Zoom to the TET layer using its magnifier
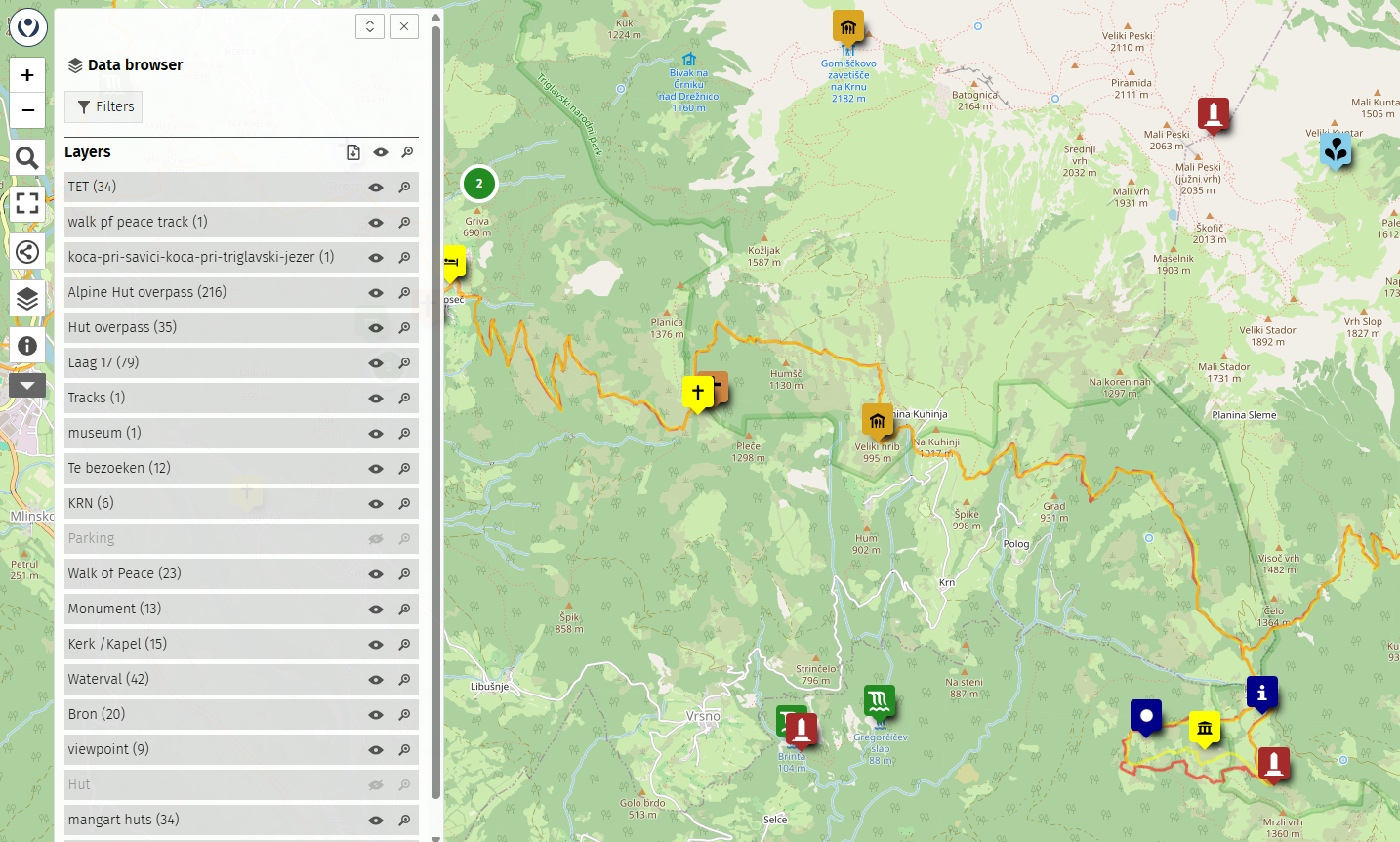This screenshot has height=842, width=1400. click(x=404, y=188)
